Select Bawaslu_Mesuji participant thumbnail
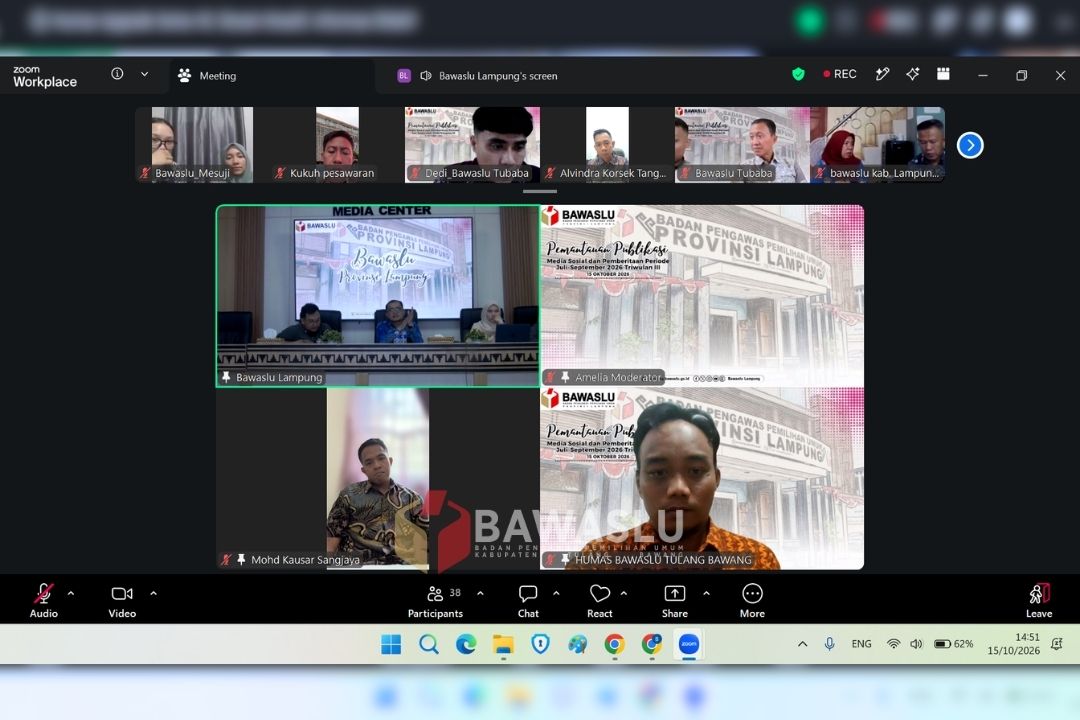This screenshot has height=720, width=1080. tap(202, 145)
